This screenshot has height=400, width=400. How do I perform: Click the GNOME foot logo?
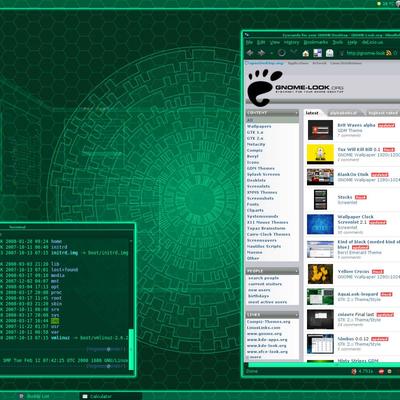pyautogui.click(x=265, y=87)
